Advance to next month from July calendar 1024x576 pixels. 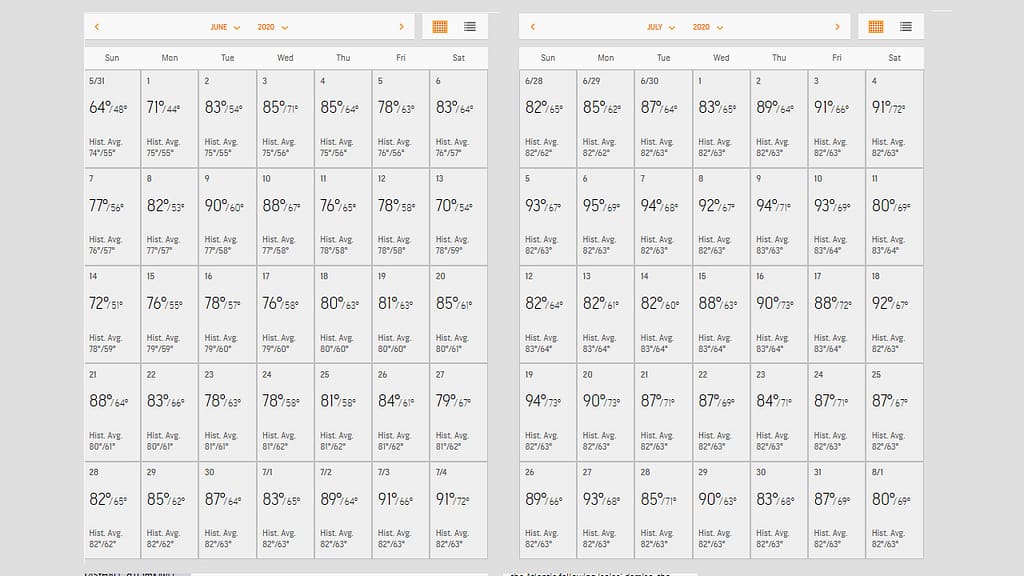[837, 27]
